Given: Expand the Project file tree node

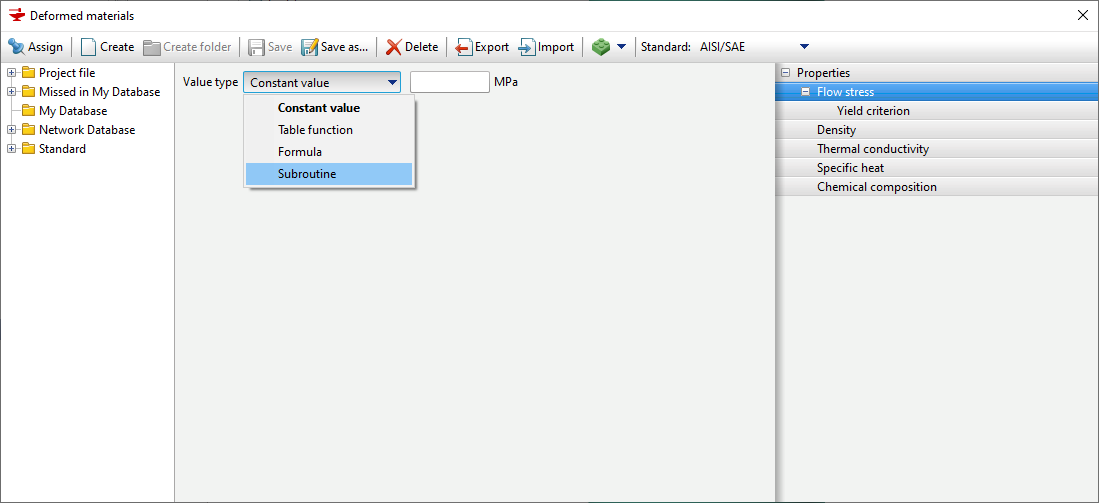Looking at the screenshot, I should (12, 73).
